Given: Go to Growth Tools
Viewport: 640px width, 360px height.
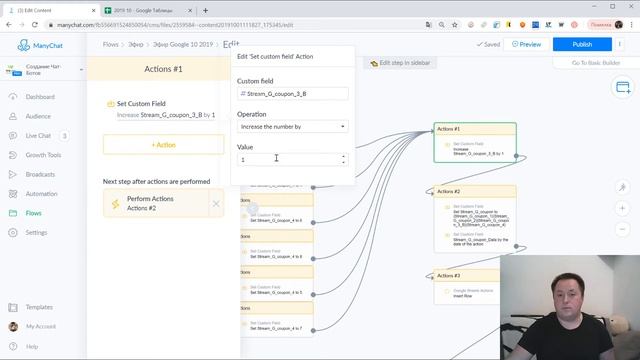Looking at the screenshot, I should pos(43,155).
